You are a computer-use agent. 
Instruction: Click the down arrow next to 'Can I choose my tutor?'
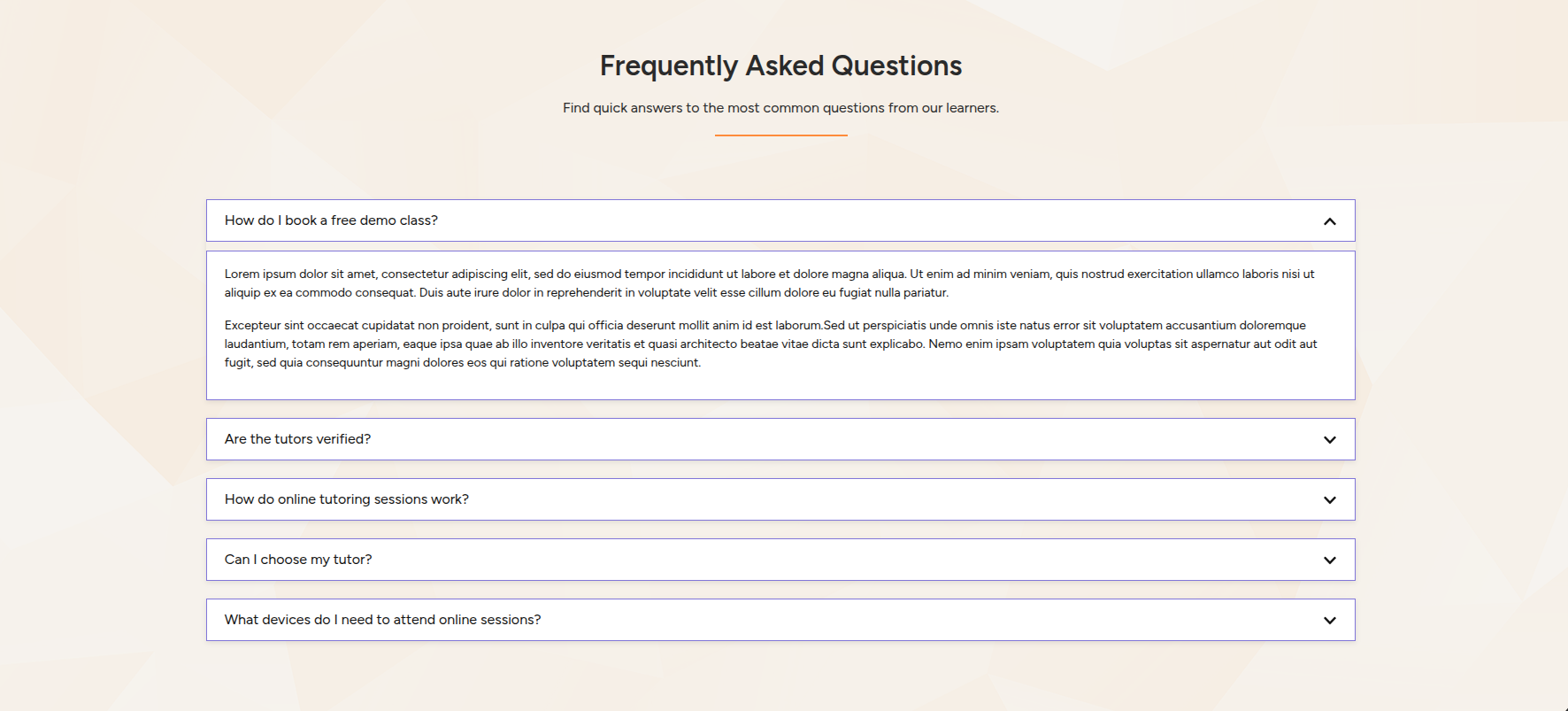1329,560
